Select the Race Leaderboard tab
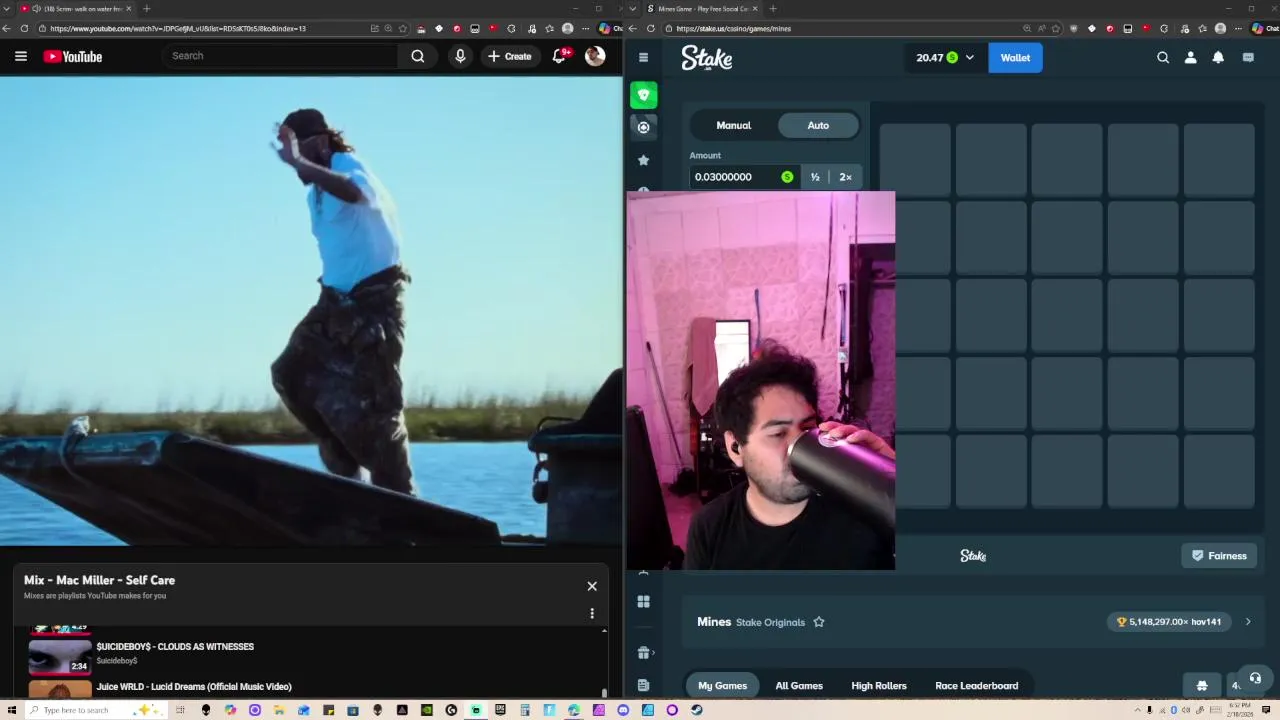Viewport: 1280px width, 720px height. (x=977, y=686)
